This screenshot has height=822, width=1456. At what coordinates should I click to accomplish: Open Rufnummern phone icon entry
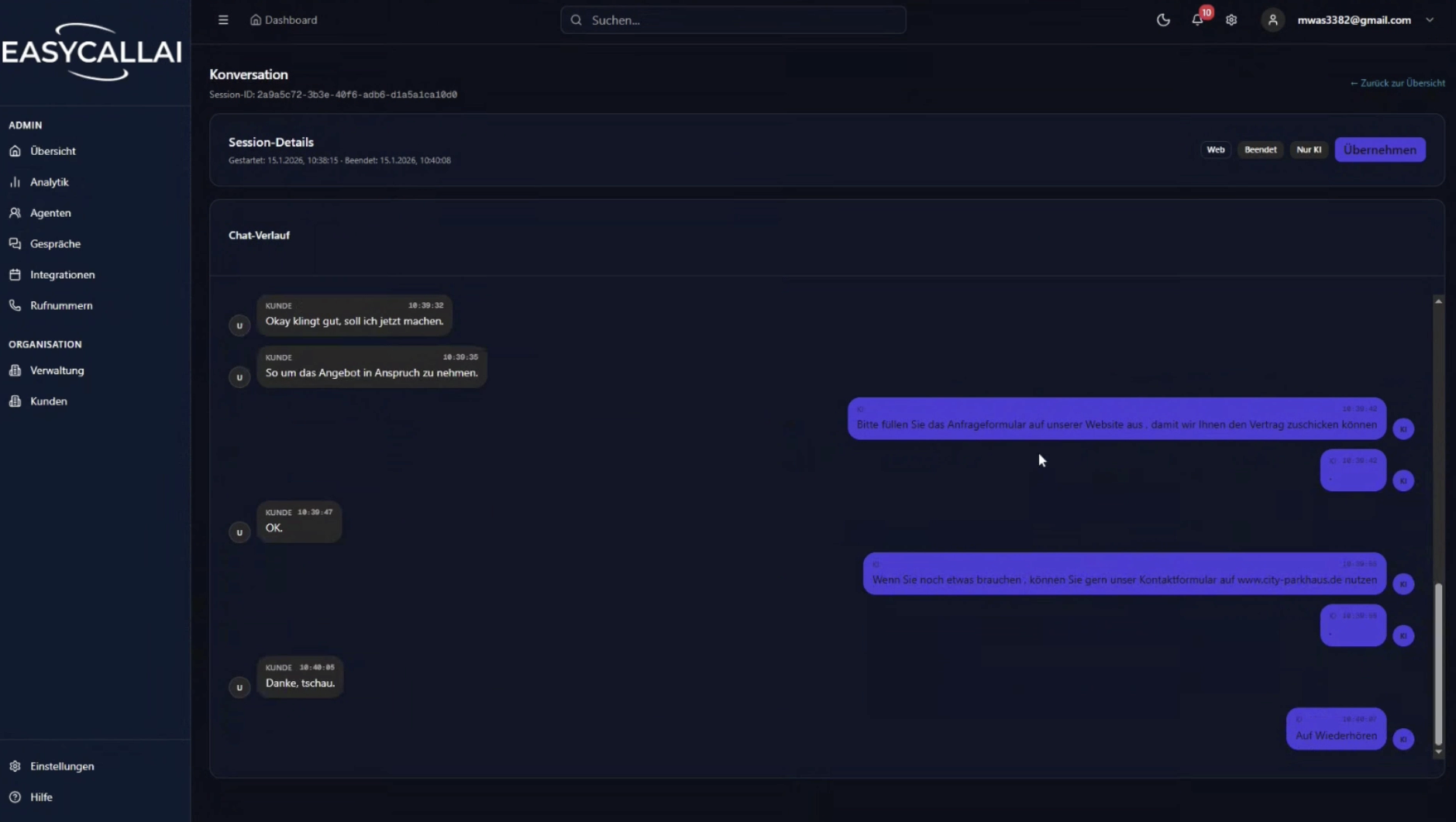coord(15,306)
